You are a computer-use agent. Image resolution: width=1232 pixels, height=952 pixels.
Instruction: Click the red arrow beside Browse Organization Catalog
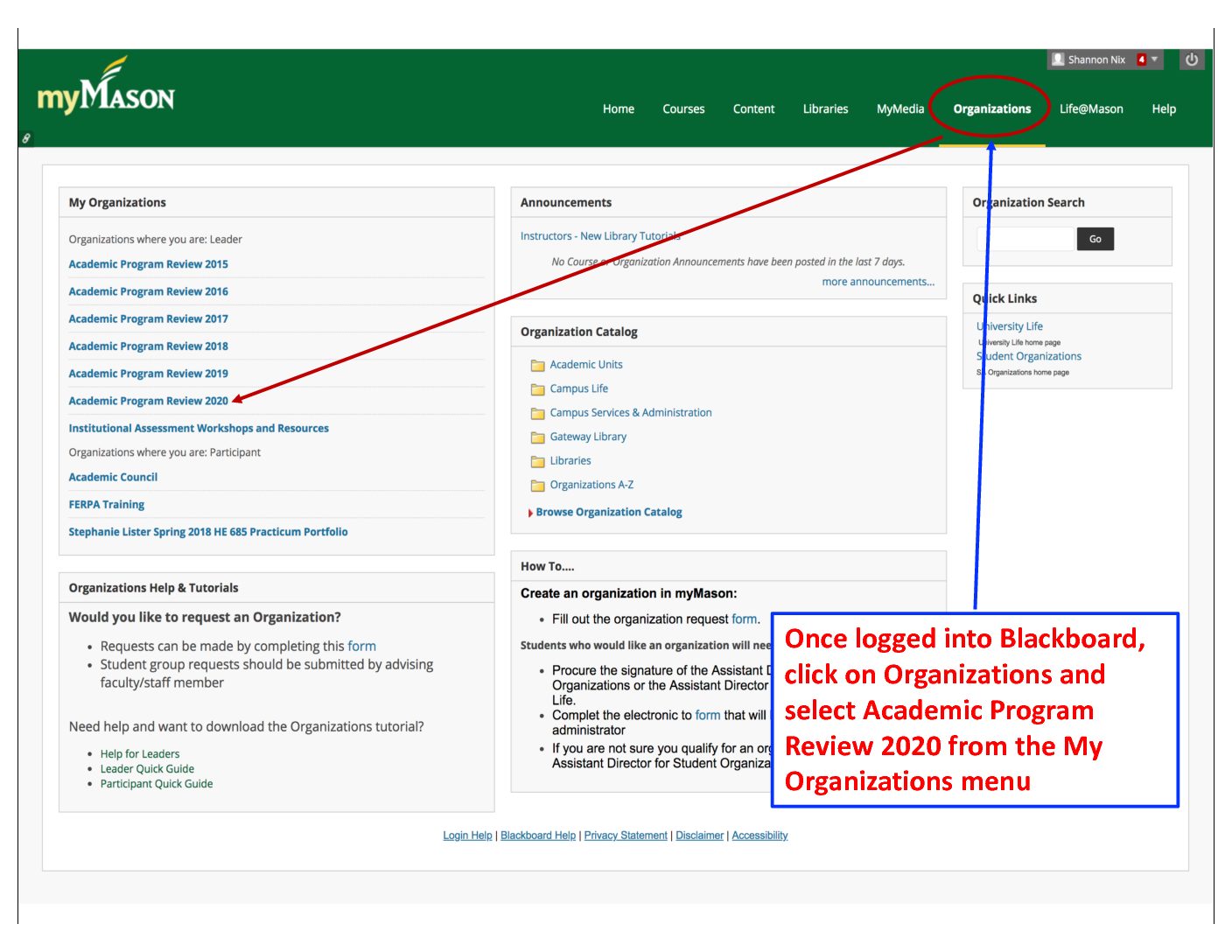pyautogui.click(x=530, y=513)
